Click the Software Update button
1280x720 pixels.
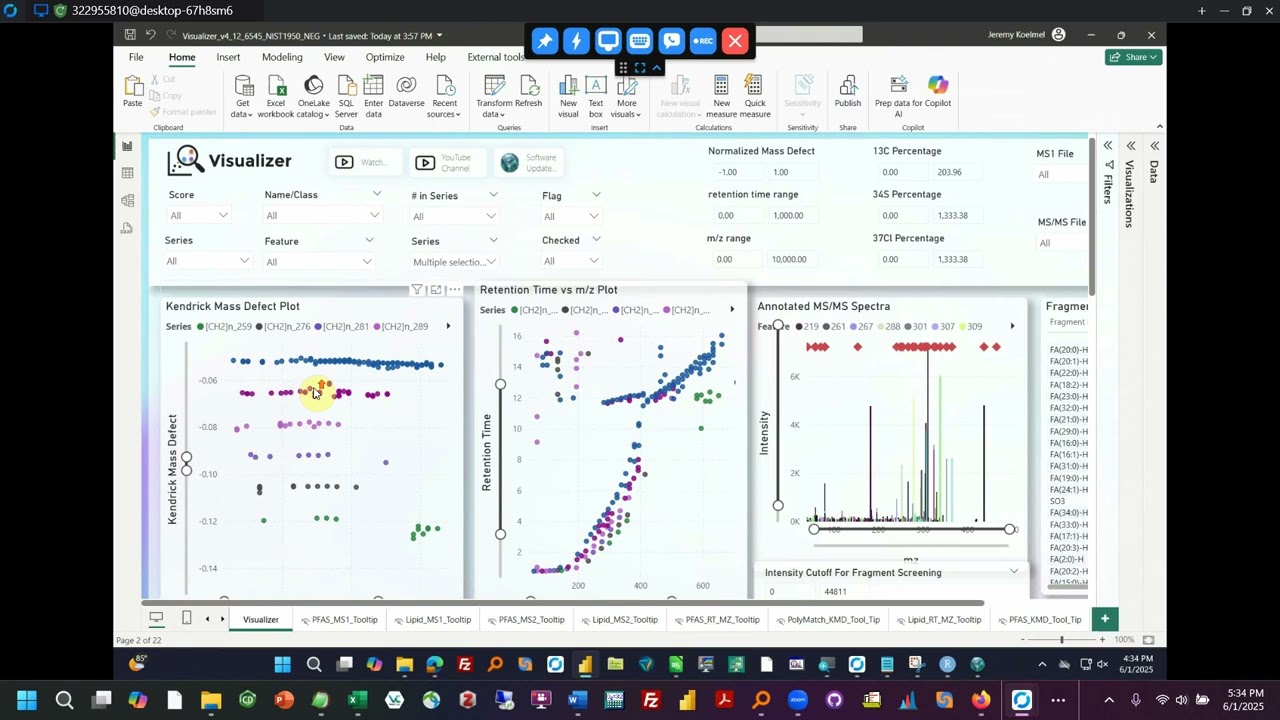(531, 163)
